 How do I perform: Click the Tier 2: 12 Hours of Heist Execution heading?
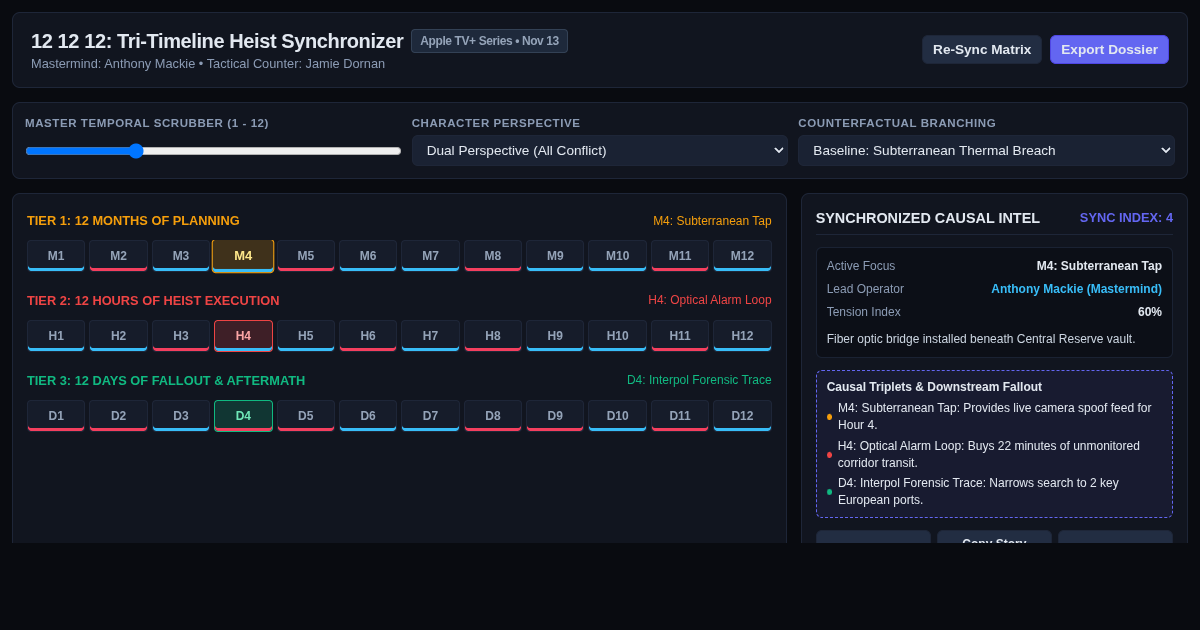click(x=153, y=301)
